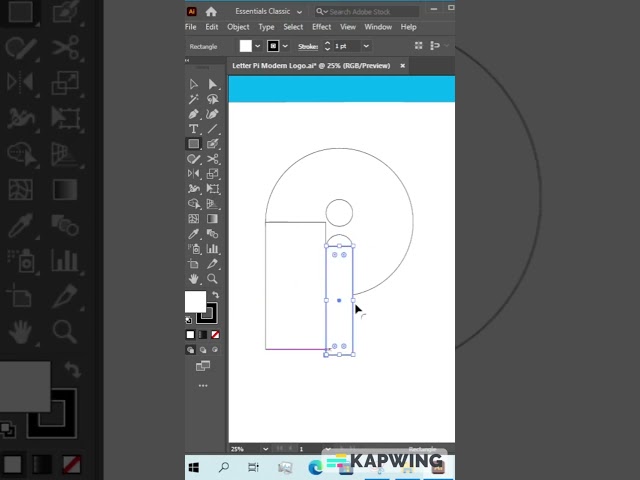The height and width of the screenshot is (480, 640).
Task: Switch to Letter Pi Modern Logo.ai tab
Action: point(311,66)
